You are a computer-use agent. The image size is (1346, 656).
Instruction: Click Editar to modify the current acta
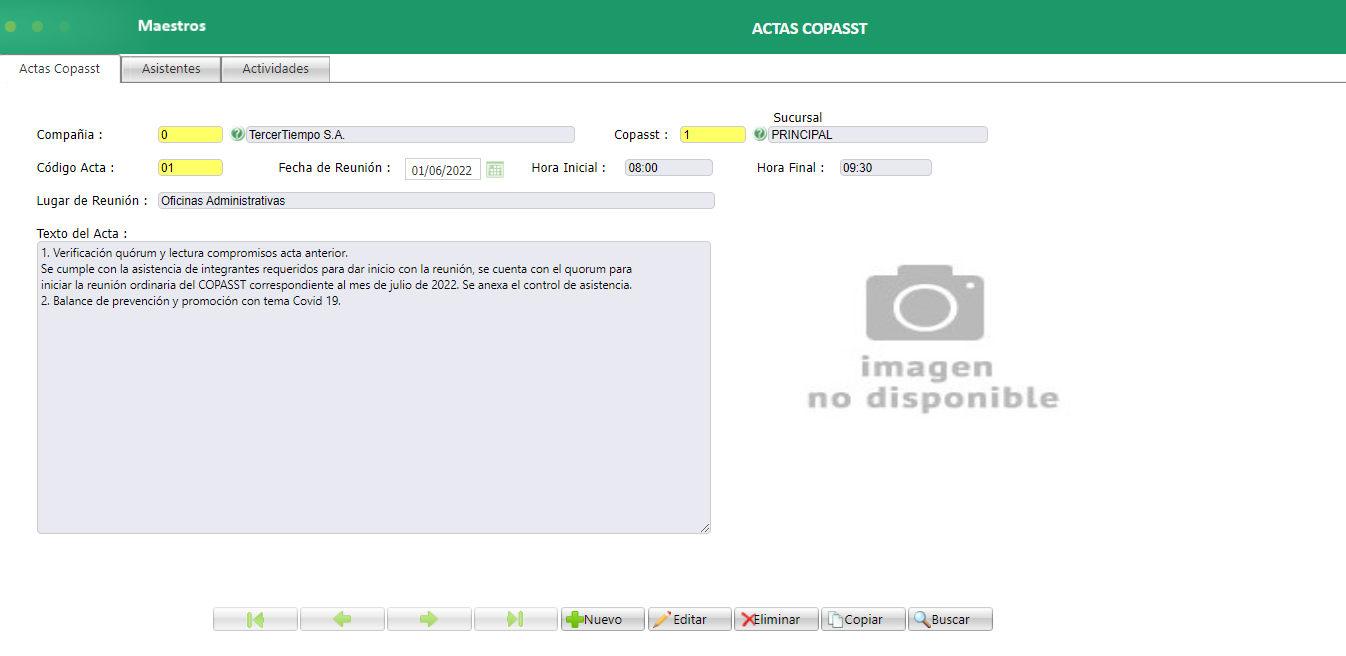click(689, 618)
